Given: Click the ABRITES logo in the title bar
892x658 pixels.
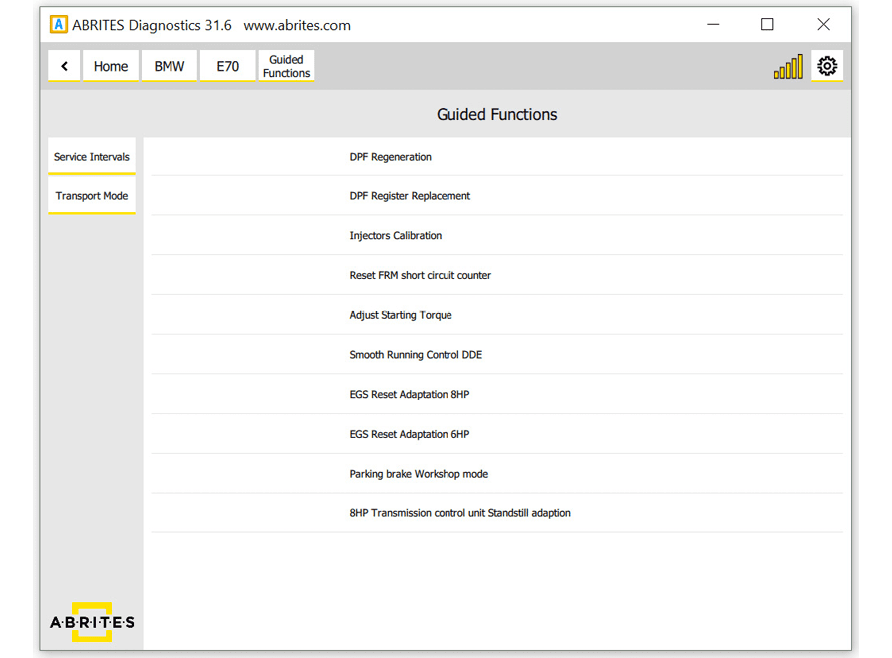Looking at the screenshot, I should point(59,25).
